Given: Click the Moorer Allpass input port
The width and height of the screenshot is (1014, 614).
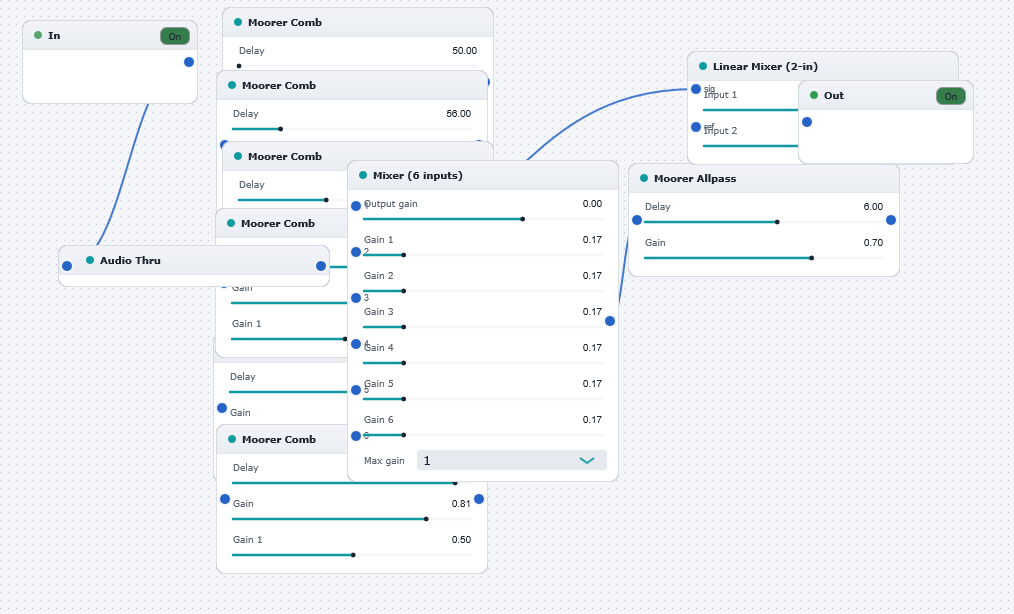Looking at the screenshot, I should pyautogui.click(x=637, y=220).
